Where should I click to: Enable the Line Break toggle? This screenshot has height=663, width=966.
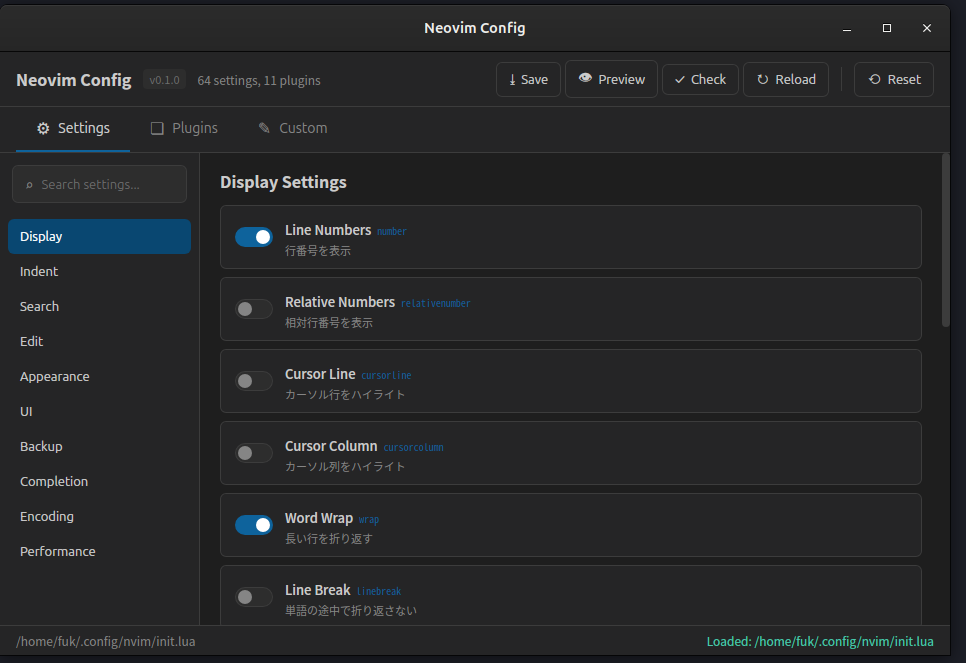point(254,596)
